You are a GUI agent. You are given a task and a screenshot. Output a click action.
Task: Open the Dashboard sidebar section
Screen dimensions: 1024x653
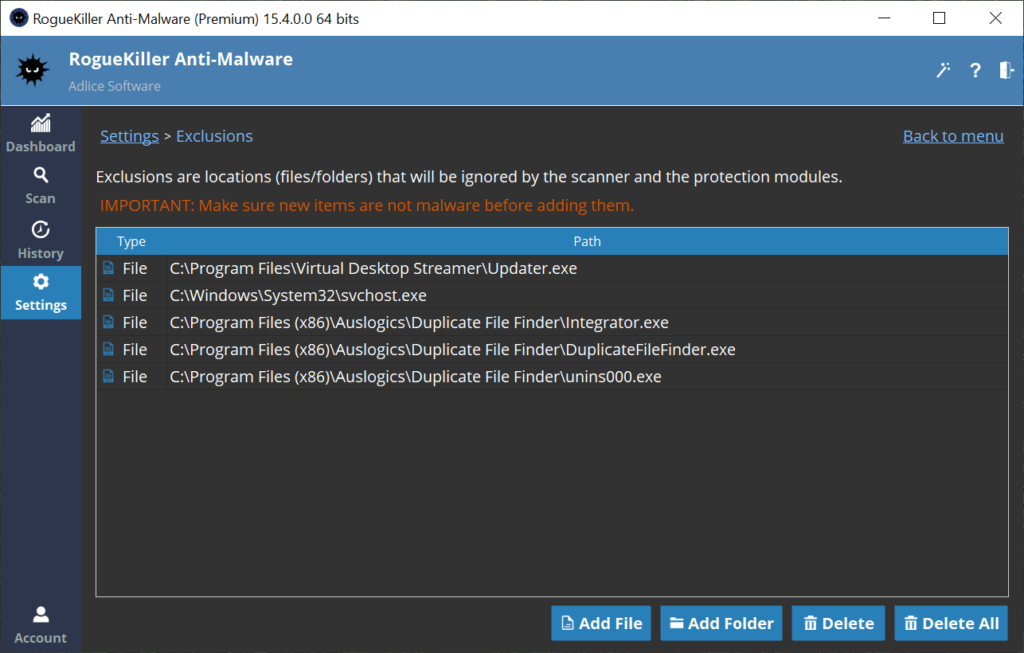[x=40, y=134]
